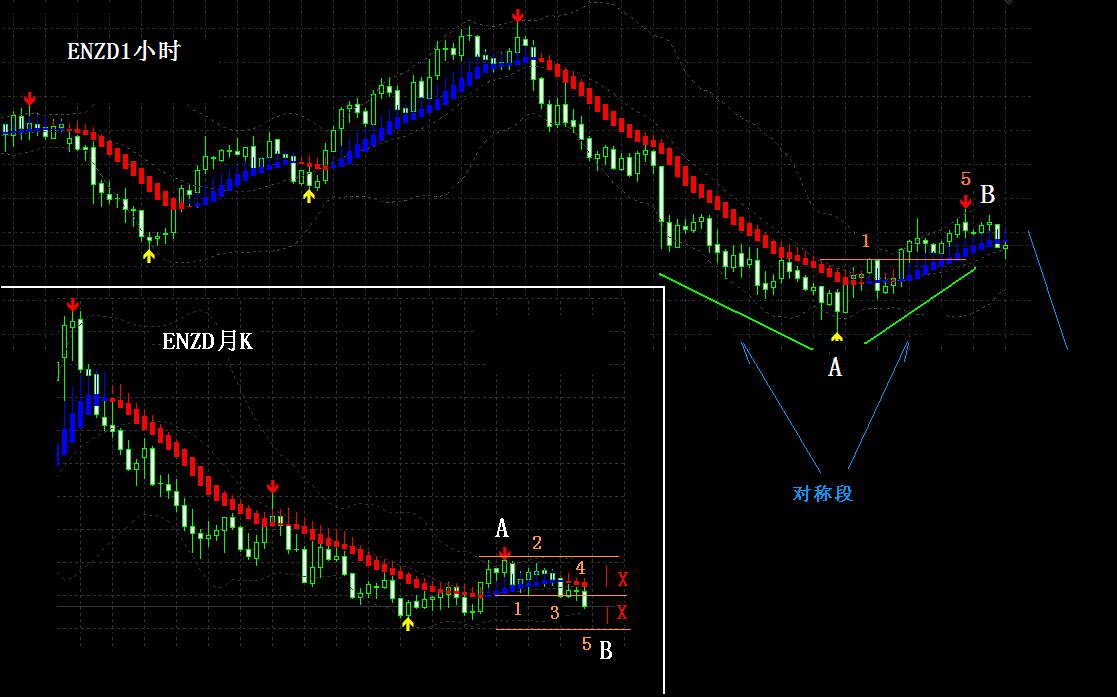Screen dimensions: 1117x697
Task: Click the ENZD1小时 chart title
Action: pyautogui.click(x=124, y=51)
